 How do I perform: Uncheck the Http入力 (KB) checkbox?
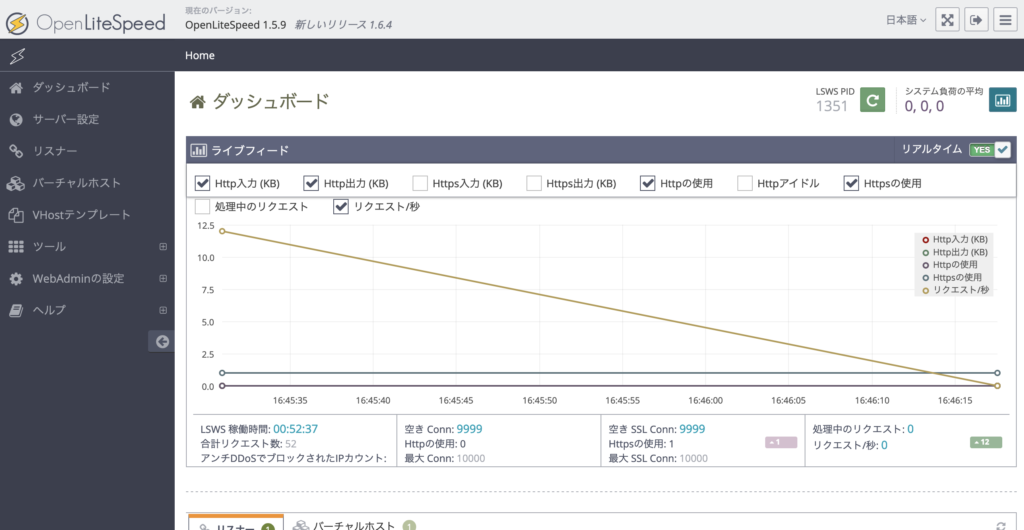tap(203, 183)
